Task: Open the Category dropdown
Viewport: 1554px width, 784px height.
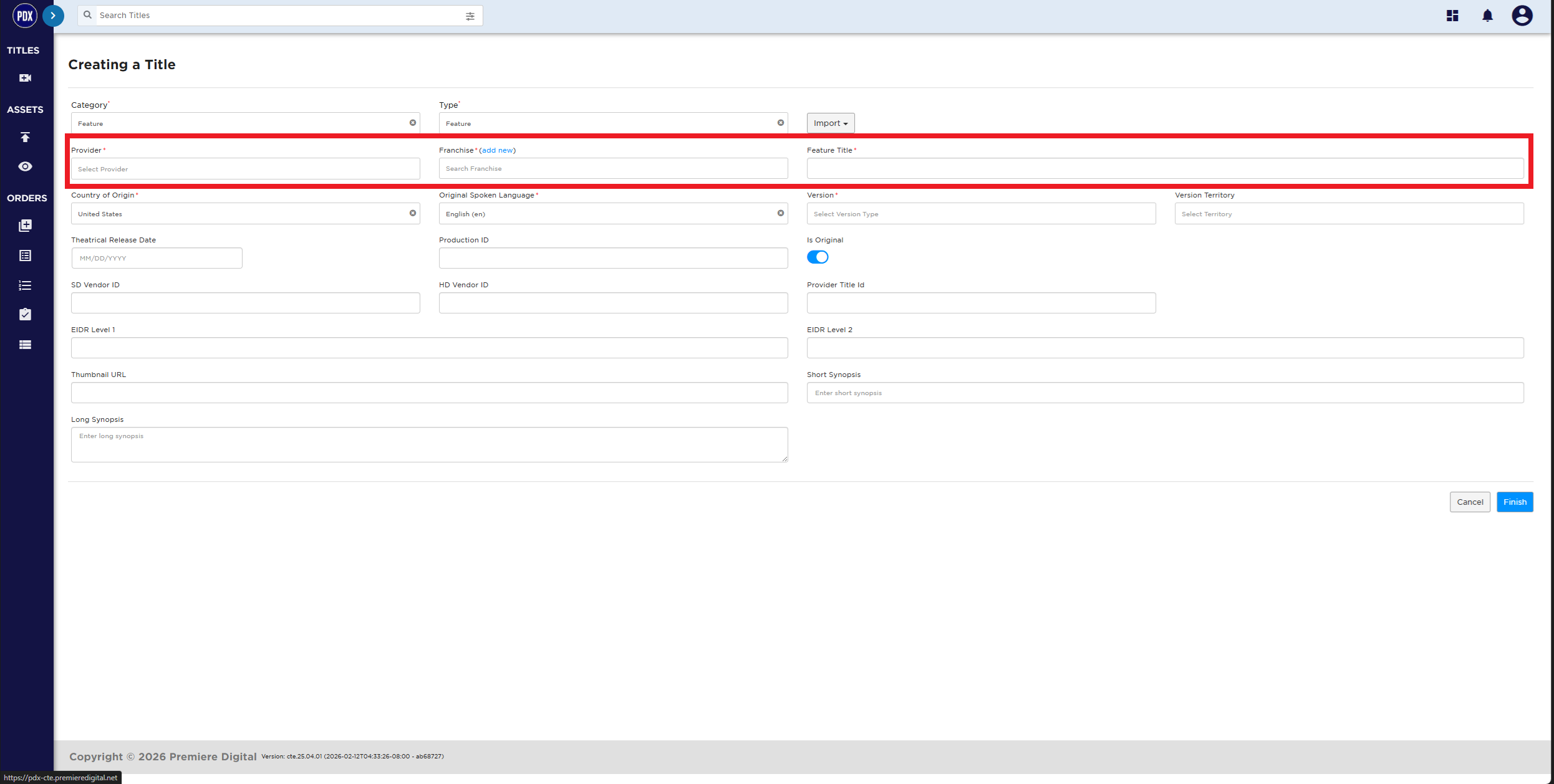Action: pos(246,123)
